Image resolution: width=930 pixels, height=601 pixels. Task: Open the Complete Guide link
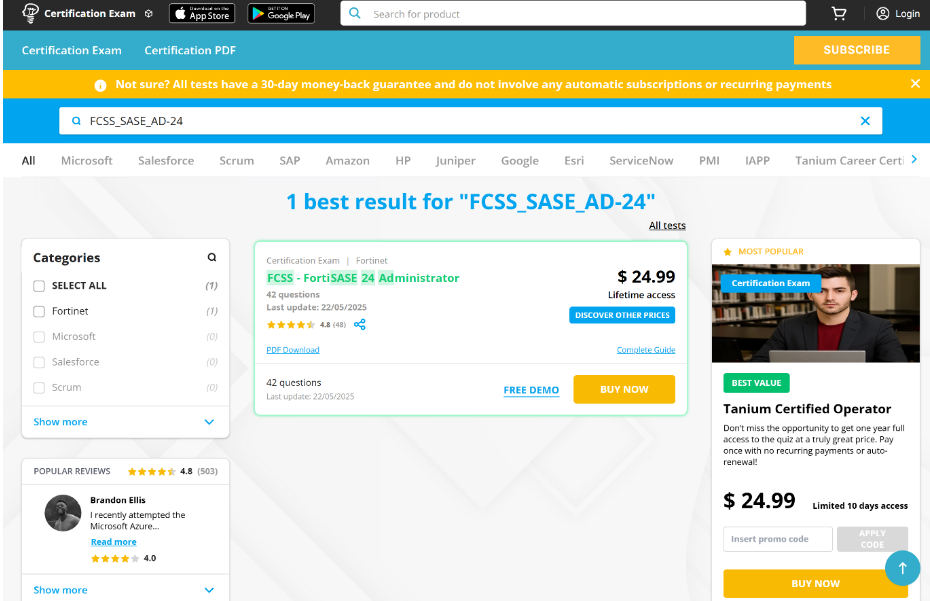[646, 350]
